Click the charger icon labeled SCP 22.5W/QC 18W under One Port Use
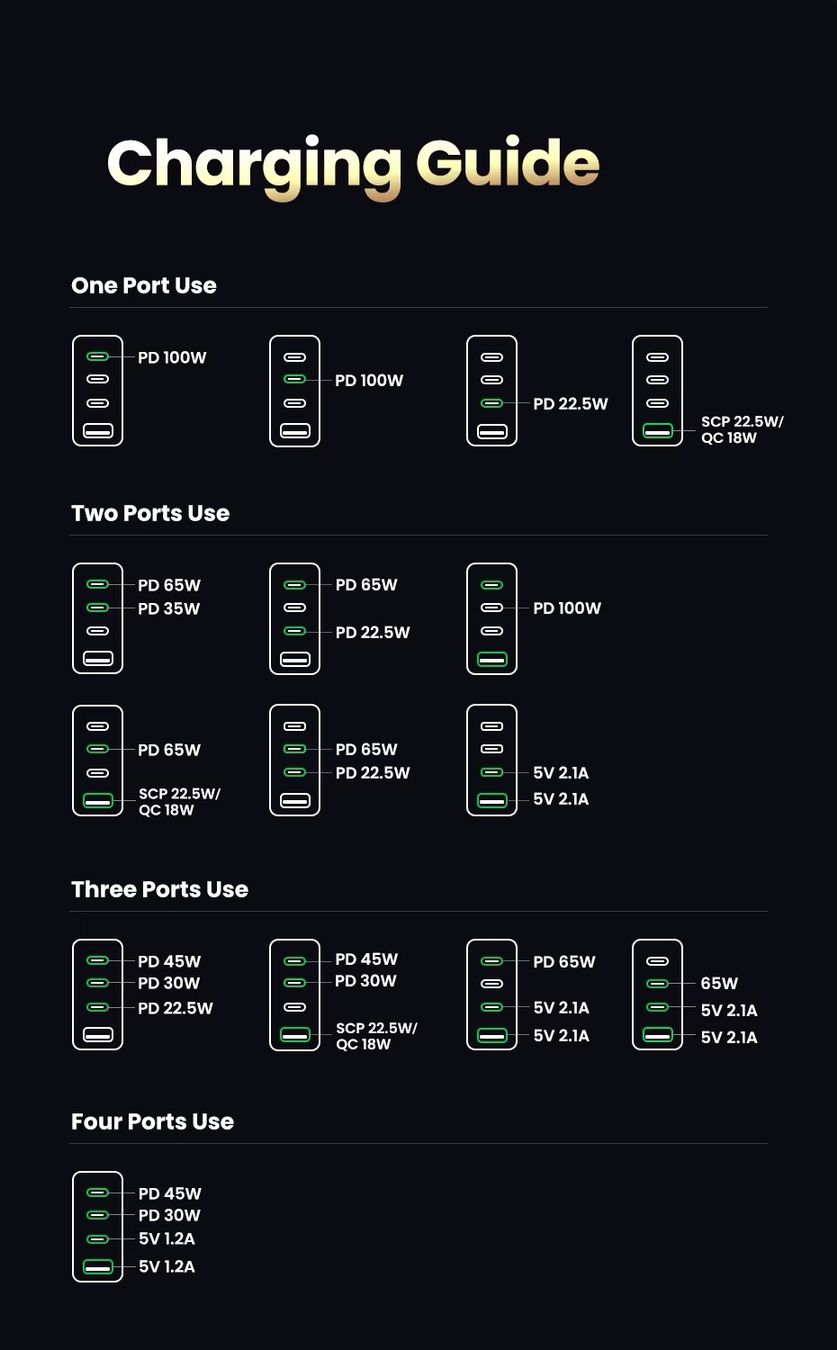 658,391
